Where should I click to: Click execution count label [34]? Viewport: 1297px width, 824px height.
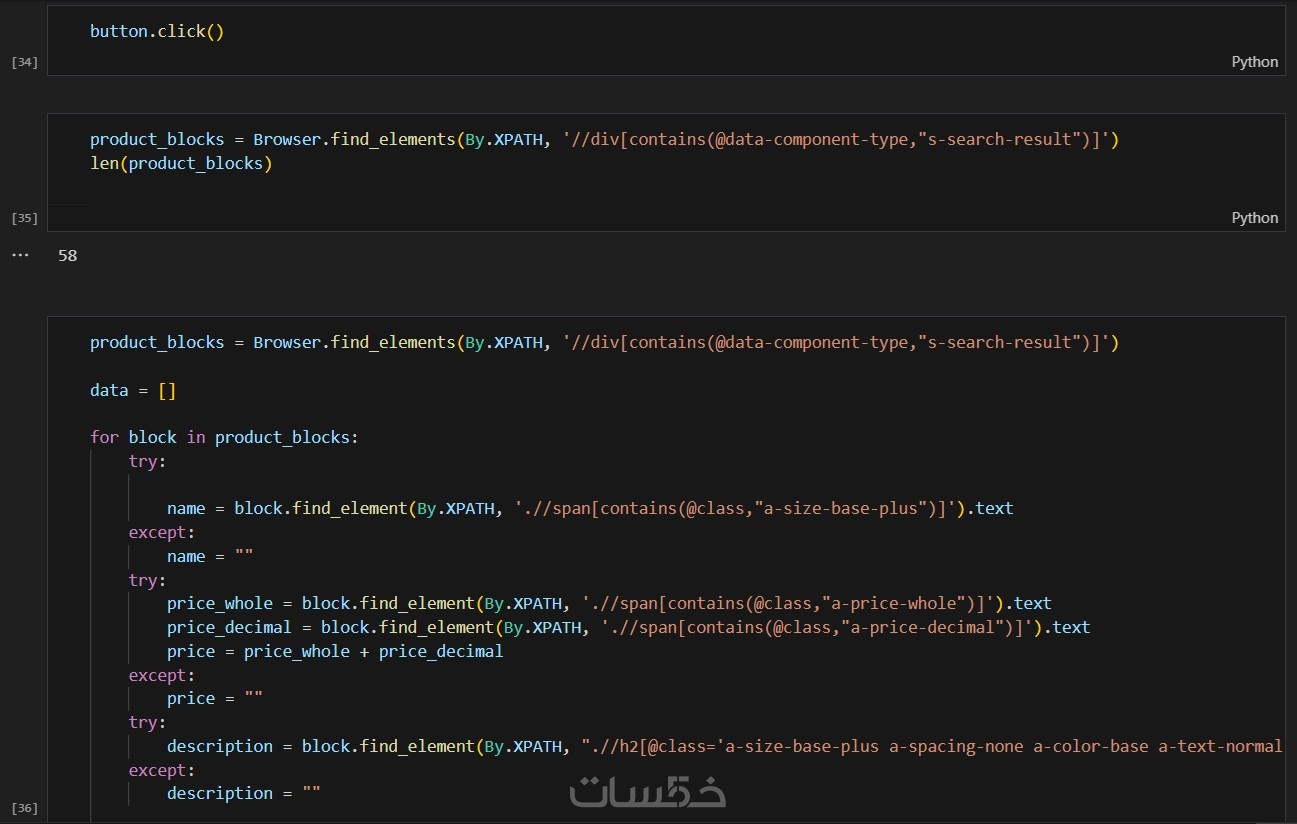point(24,62)
